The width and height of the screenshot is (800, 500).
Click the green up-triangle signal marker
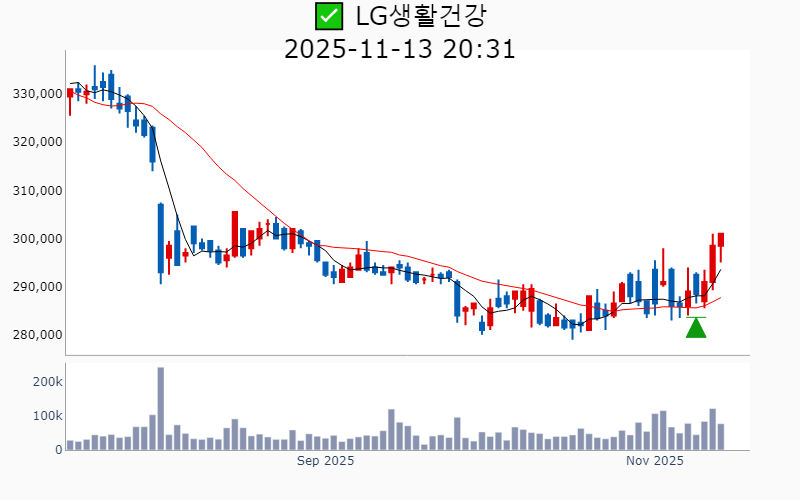(x=696, y=327)
